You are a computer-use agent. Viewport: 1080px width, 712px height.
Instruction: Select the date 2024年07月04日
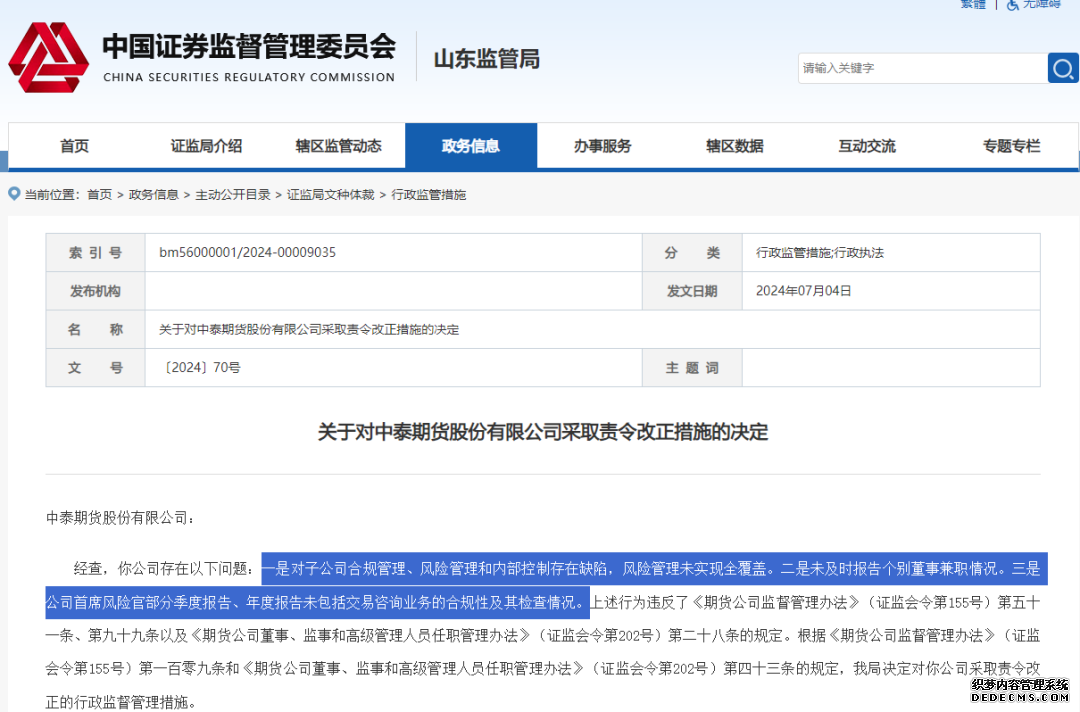[804, 291]
